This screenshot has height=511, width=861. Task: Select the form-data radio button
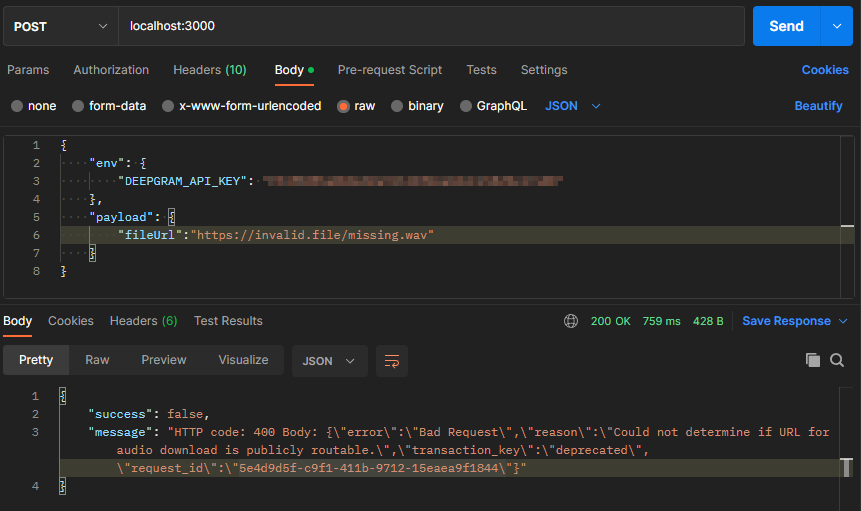coord(78,106)
